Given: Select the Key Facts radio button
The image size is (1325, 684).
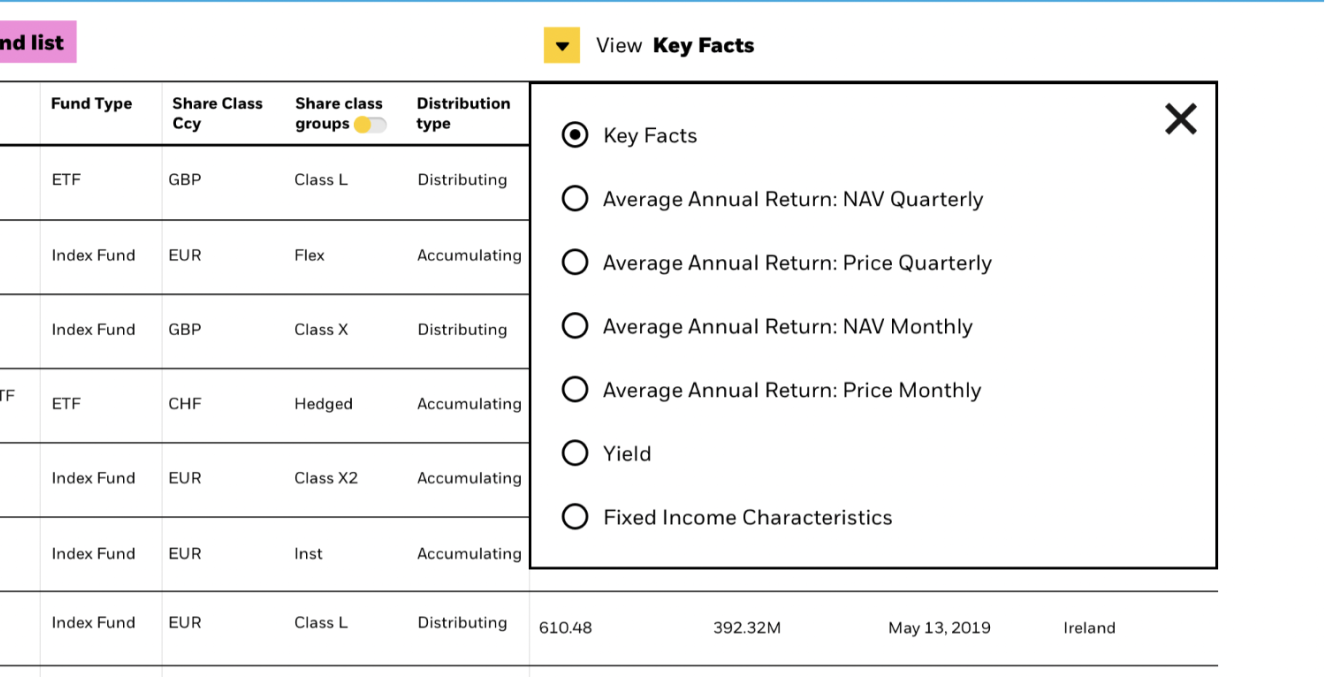Looking at the screenshot, I should [x=575, y=136].
